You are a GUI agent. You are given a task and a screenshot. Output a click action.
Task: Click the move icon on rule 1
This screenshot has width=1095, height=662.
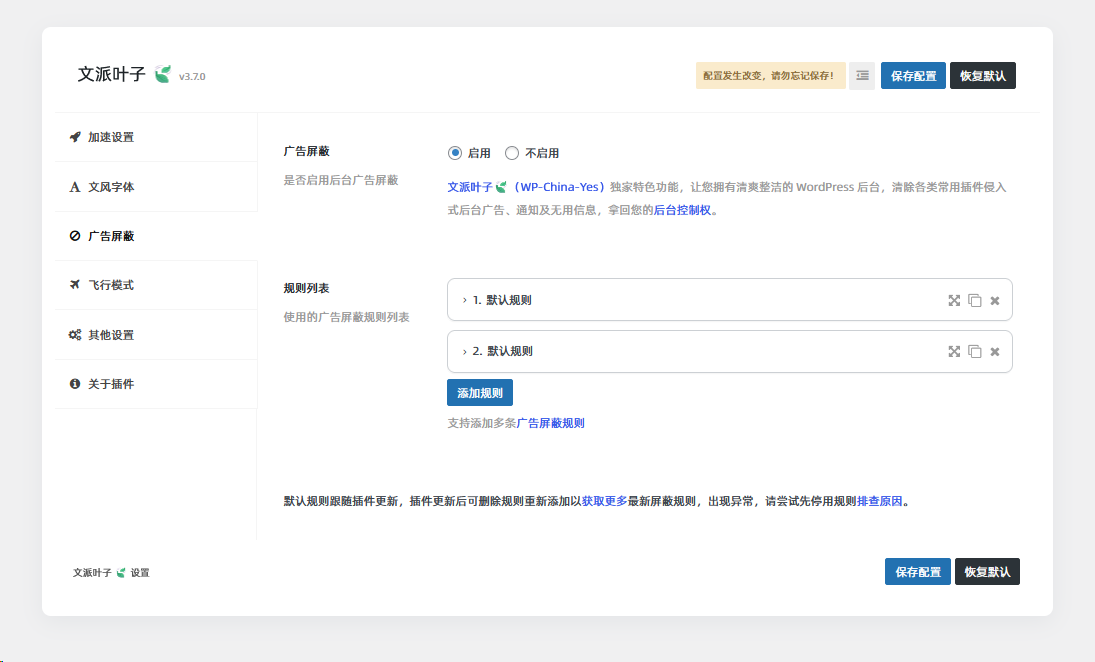coord(954,300)
